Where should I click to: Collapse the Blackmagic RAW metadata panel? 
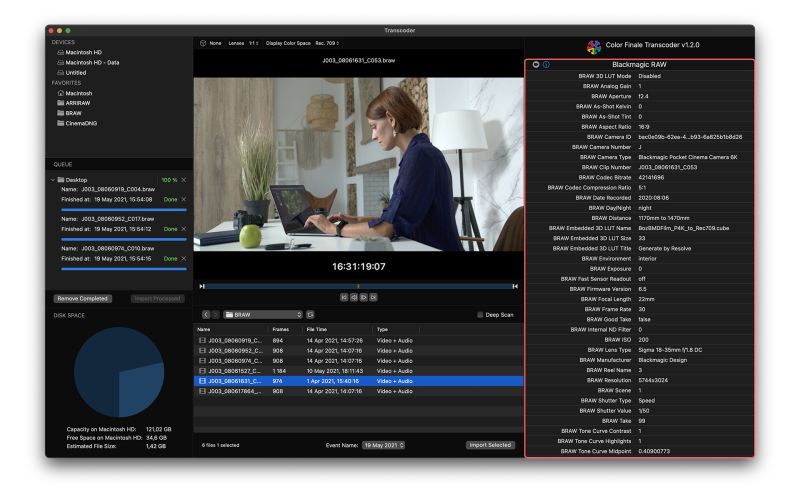pyautogui.click(x=536, y=65)
